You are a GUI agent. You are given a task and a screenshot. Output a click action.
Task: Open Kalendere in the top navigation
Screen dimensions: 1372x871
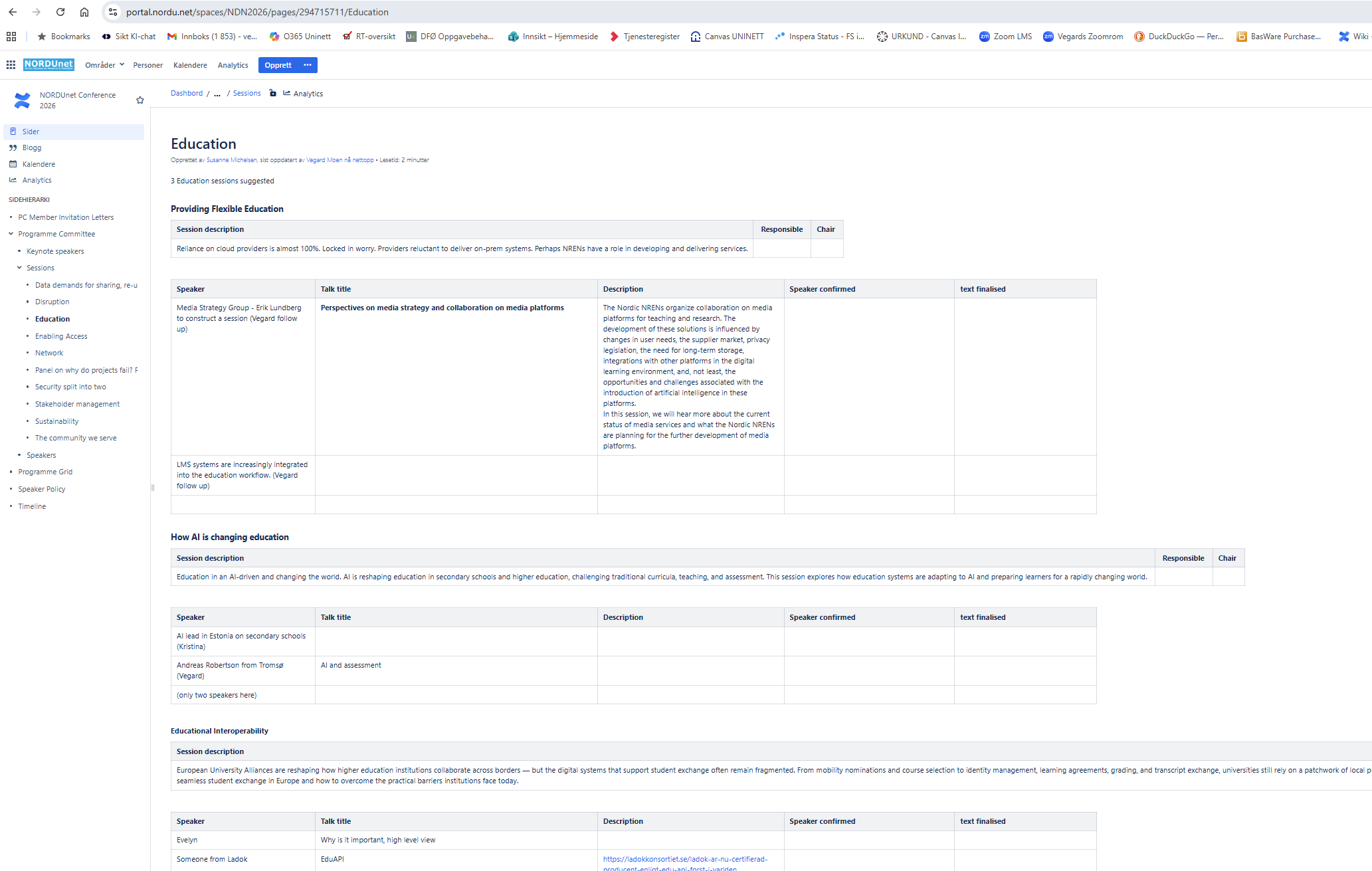[190, 65]
